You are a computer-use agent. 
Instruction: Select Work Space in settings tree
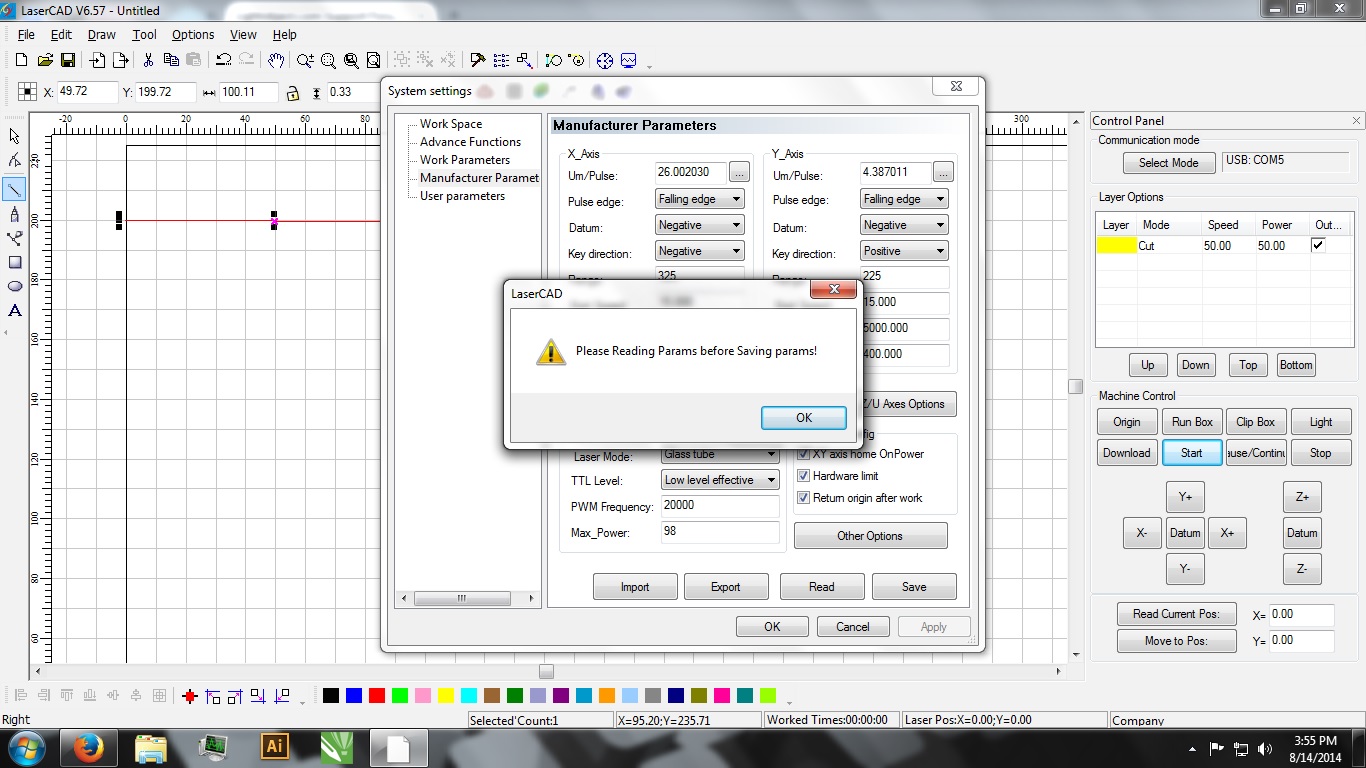[450, 124]
